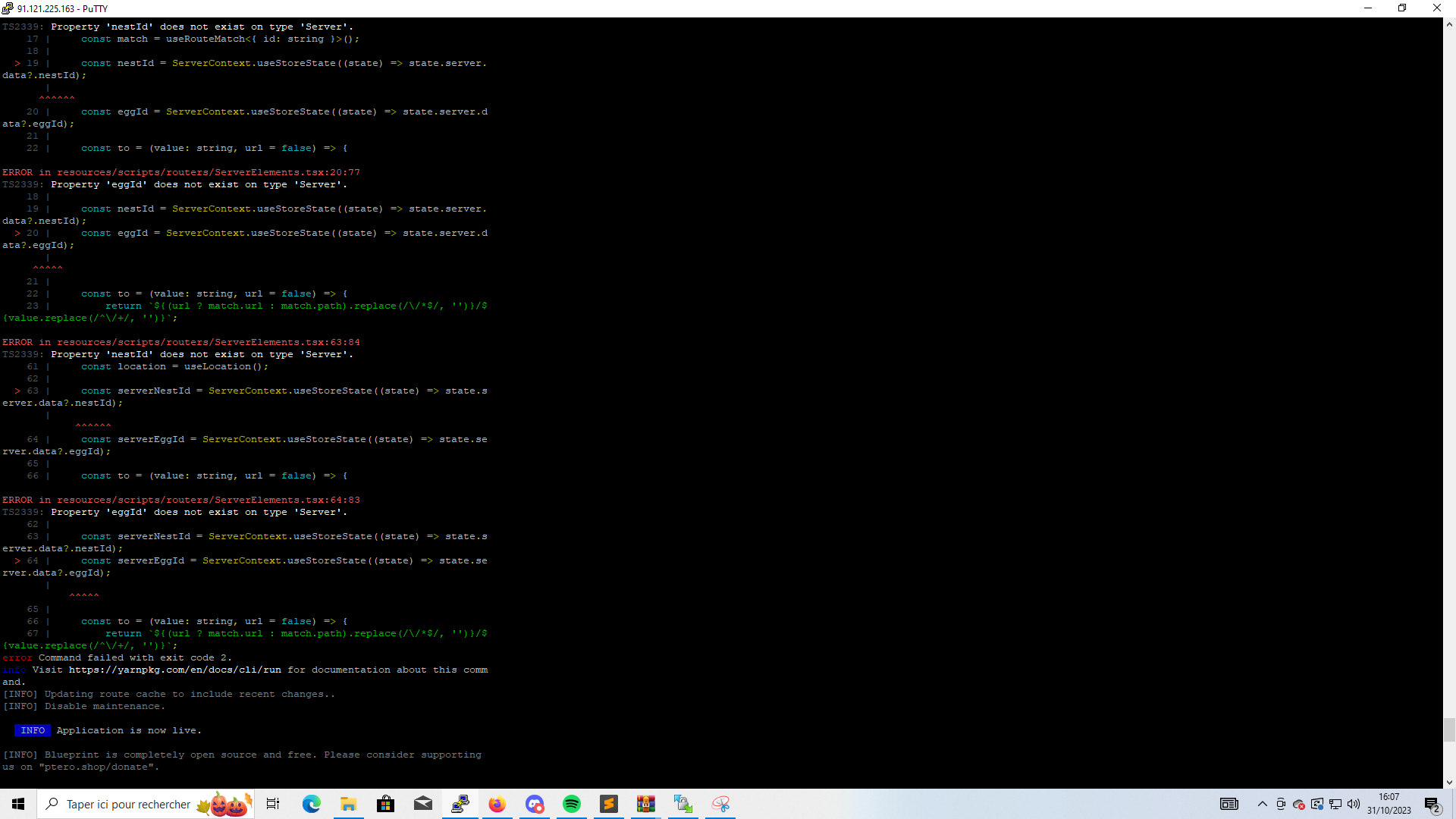Switch to Spotify in the taskbar

click(x=572, y=804)
